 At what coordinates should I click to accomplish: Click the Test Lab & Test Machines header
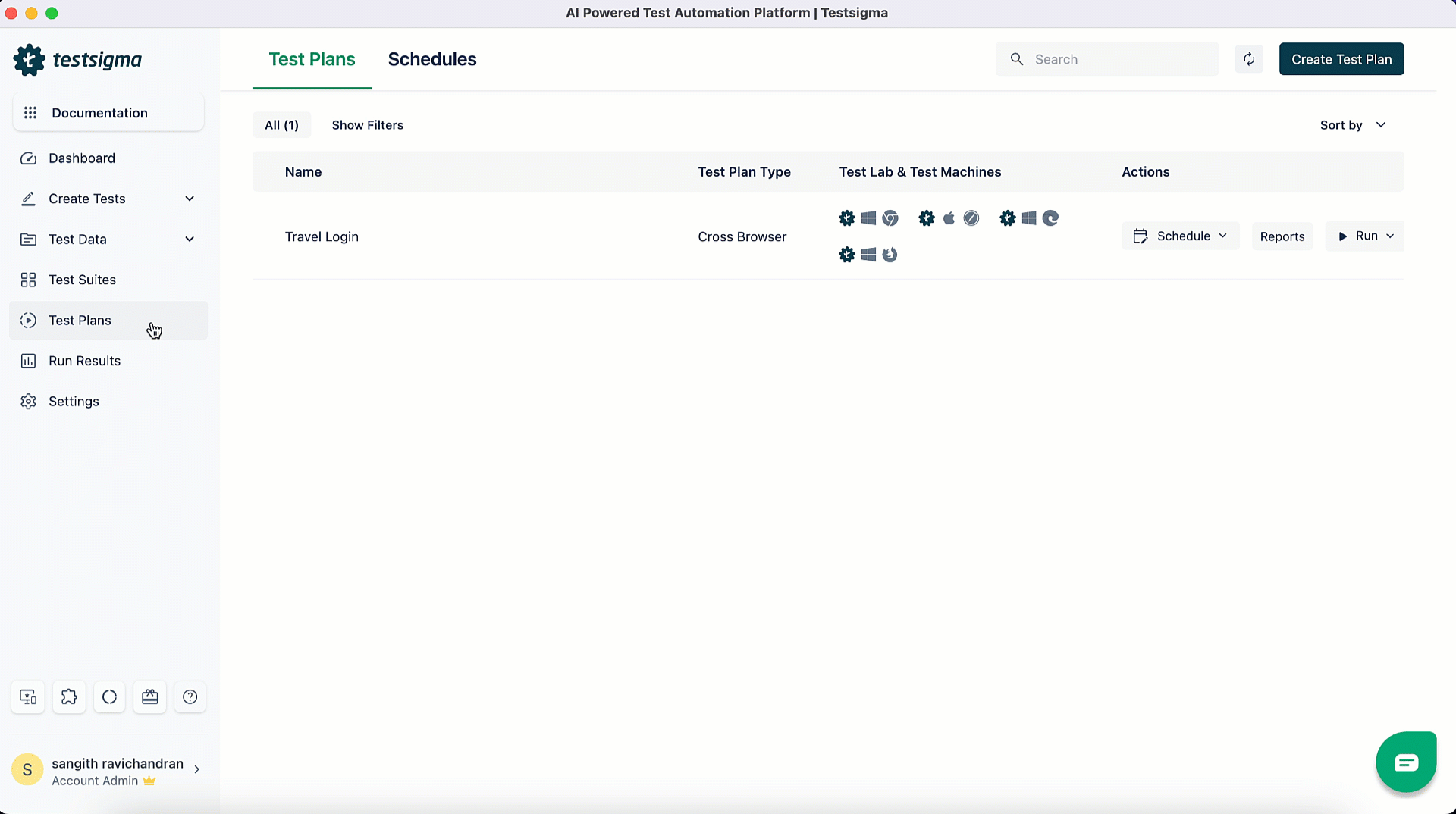(x=920, y=172)
